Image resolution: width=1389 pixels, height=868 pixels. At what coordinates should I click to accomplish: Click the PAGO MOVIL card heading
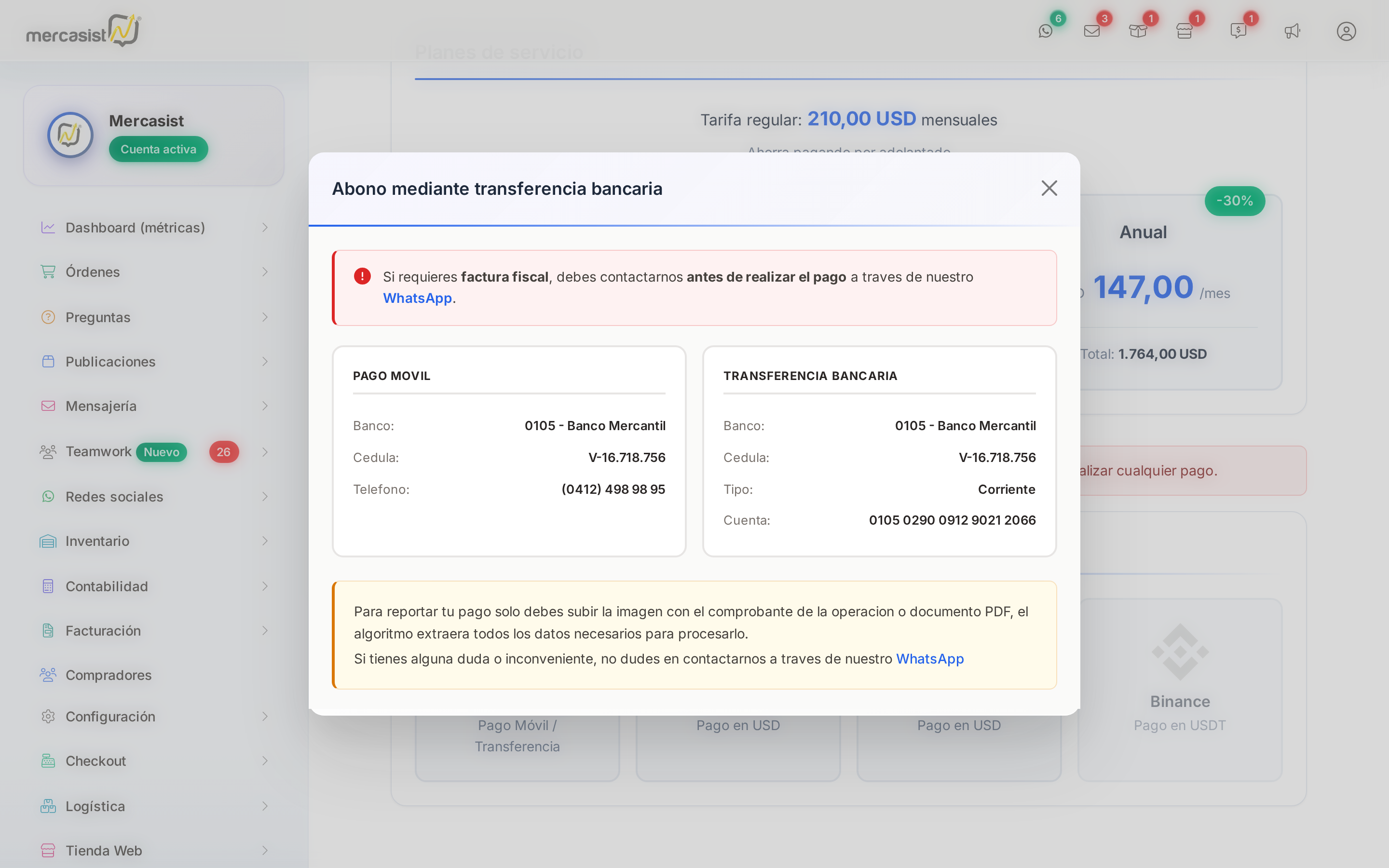pos(392,376)
